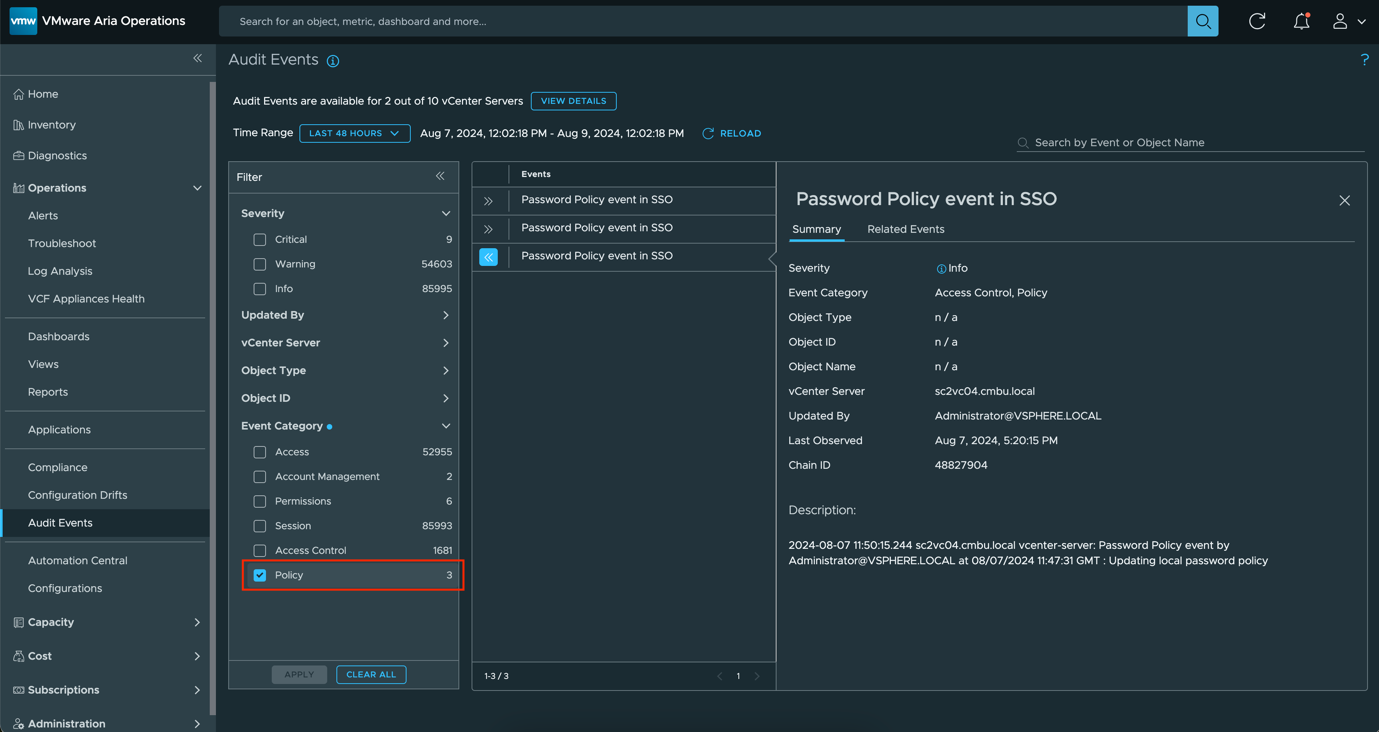Viewport: 1379px width, 732px height.
Task: Expand details of second Password Policy event
Action: tap(489, 229)
